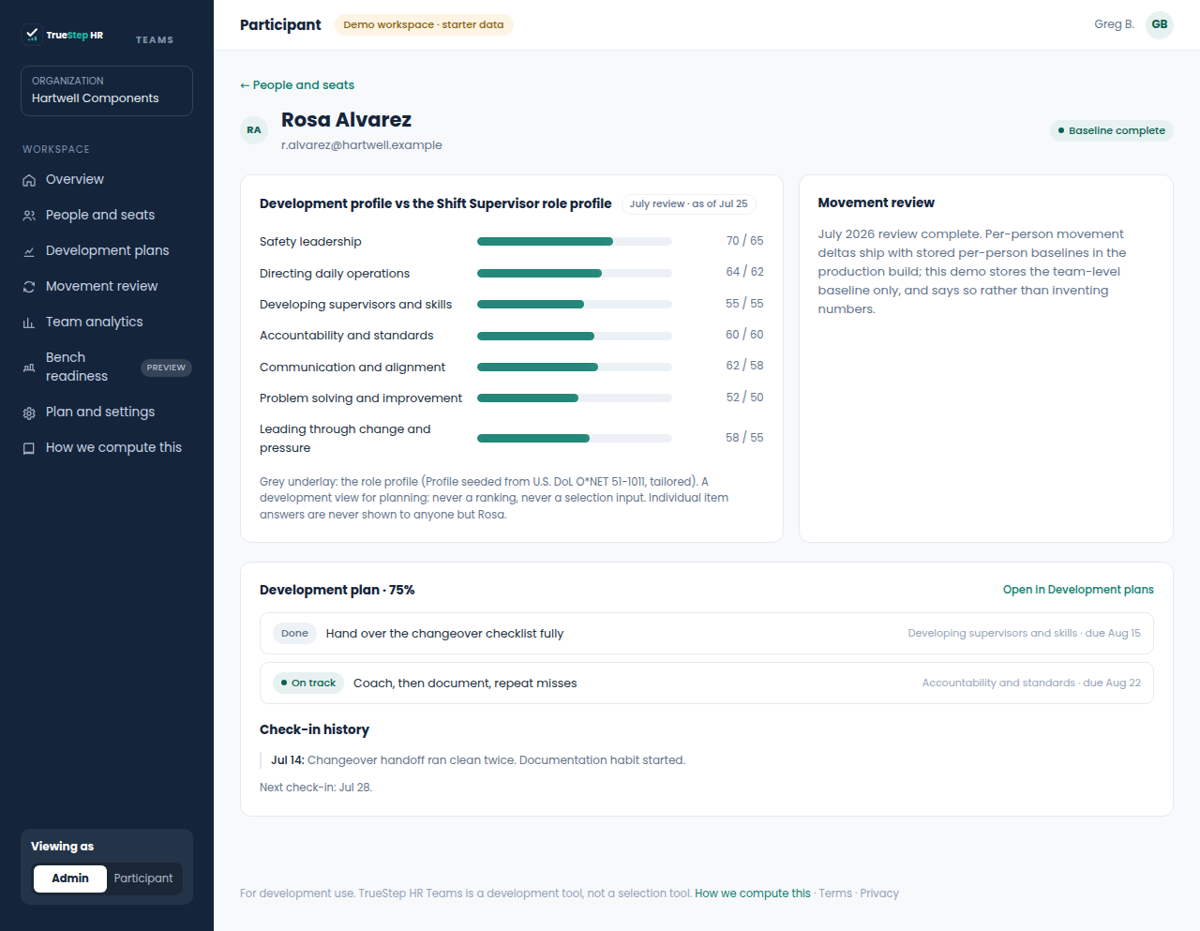Click the footer How we compute this link
Screen dimensions: 1200x931
752,893
